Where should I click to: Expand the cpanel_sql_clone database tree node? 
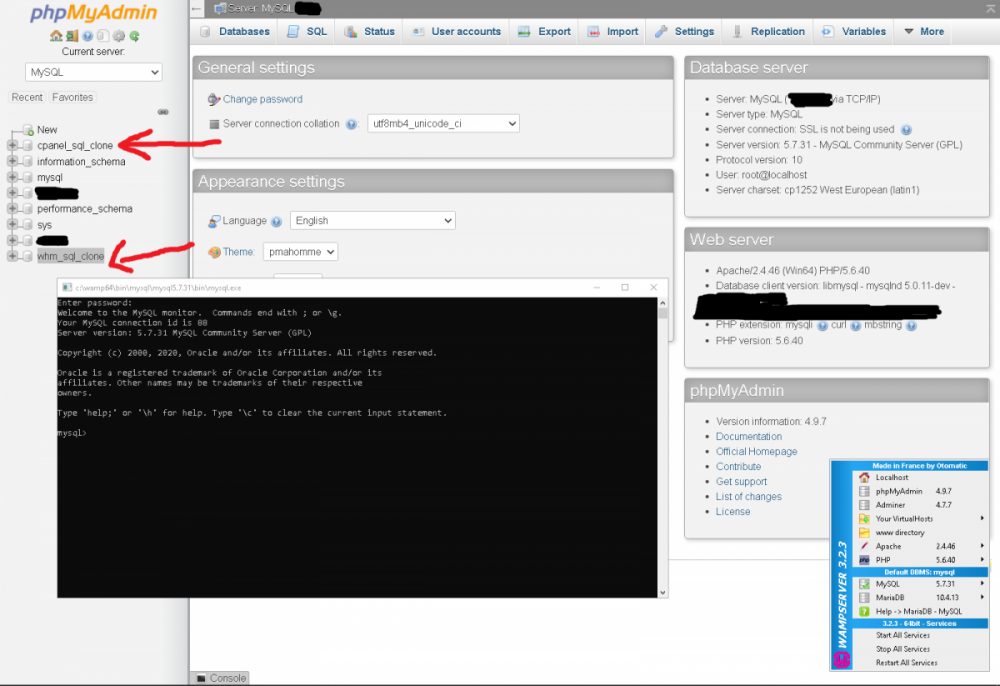click(x=12, y=146)
